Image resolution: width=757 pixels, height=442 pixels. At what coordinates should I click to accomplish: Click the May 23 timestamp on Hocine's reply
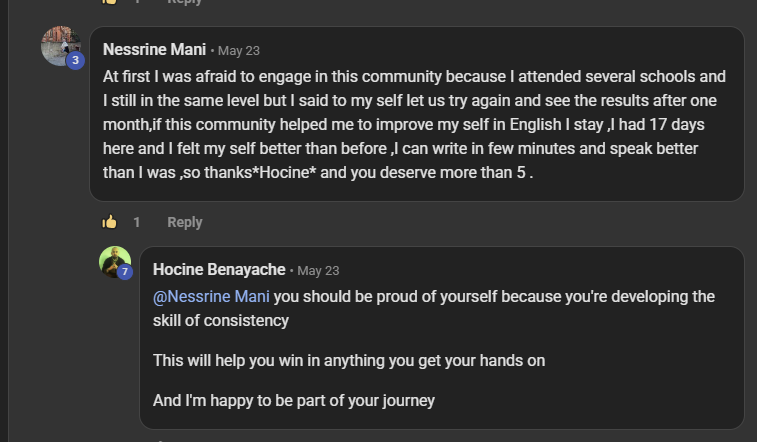tap(318, 270)
